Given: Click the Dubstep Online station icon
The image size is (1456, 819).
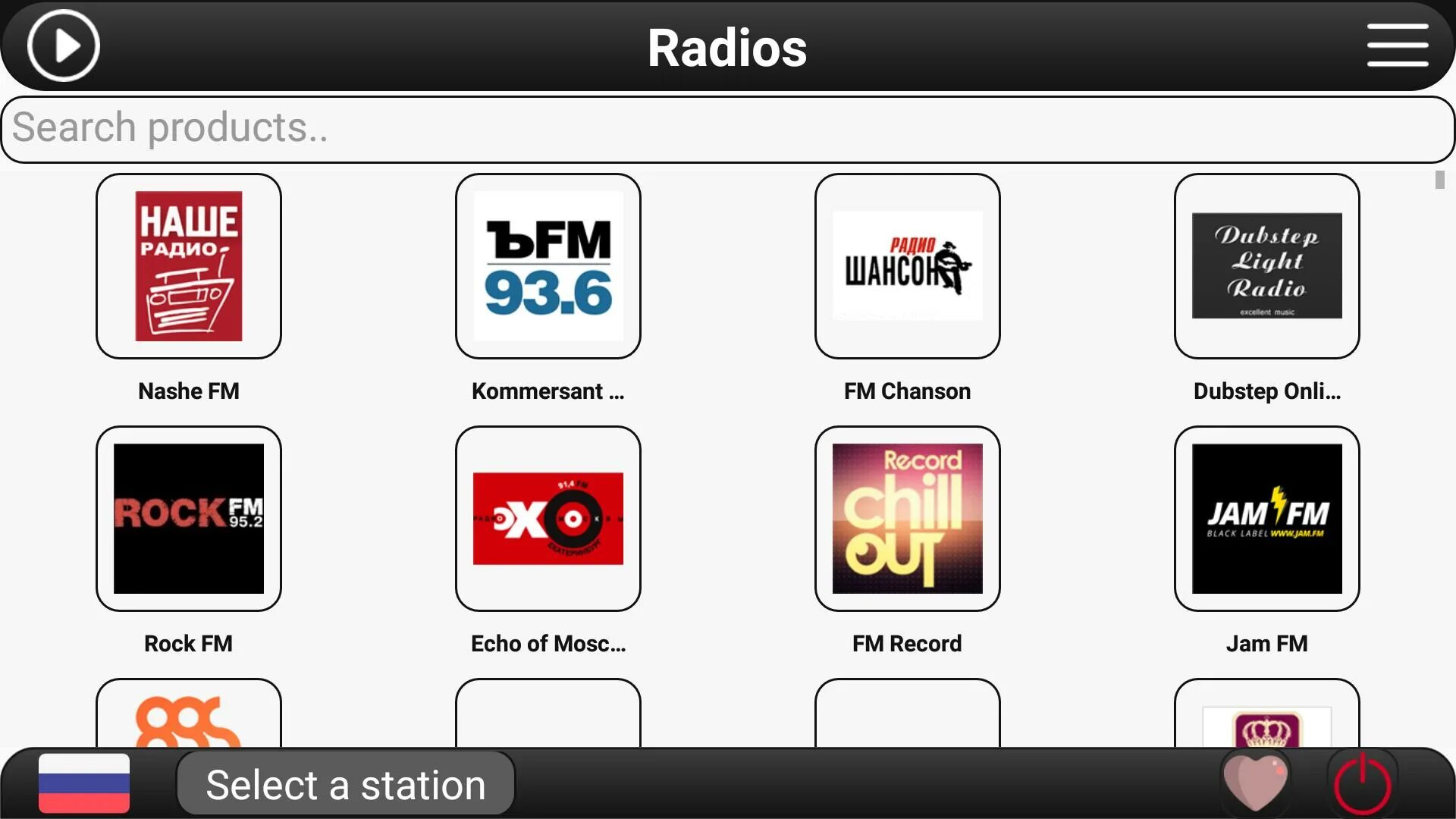Looking at the screenshot, I should [1266, 265].
